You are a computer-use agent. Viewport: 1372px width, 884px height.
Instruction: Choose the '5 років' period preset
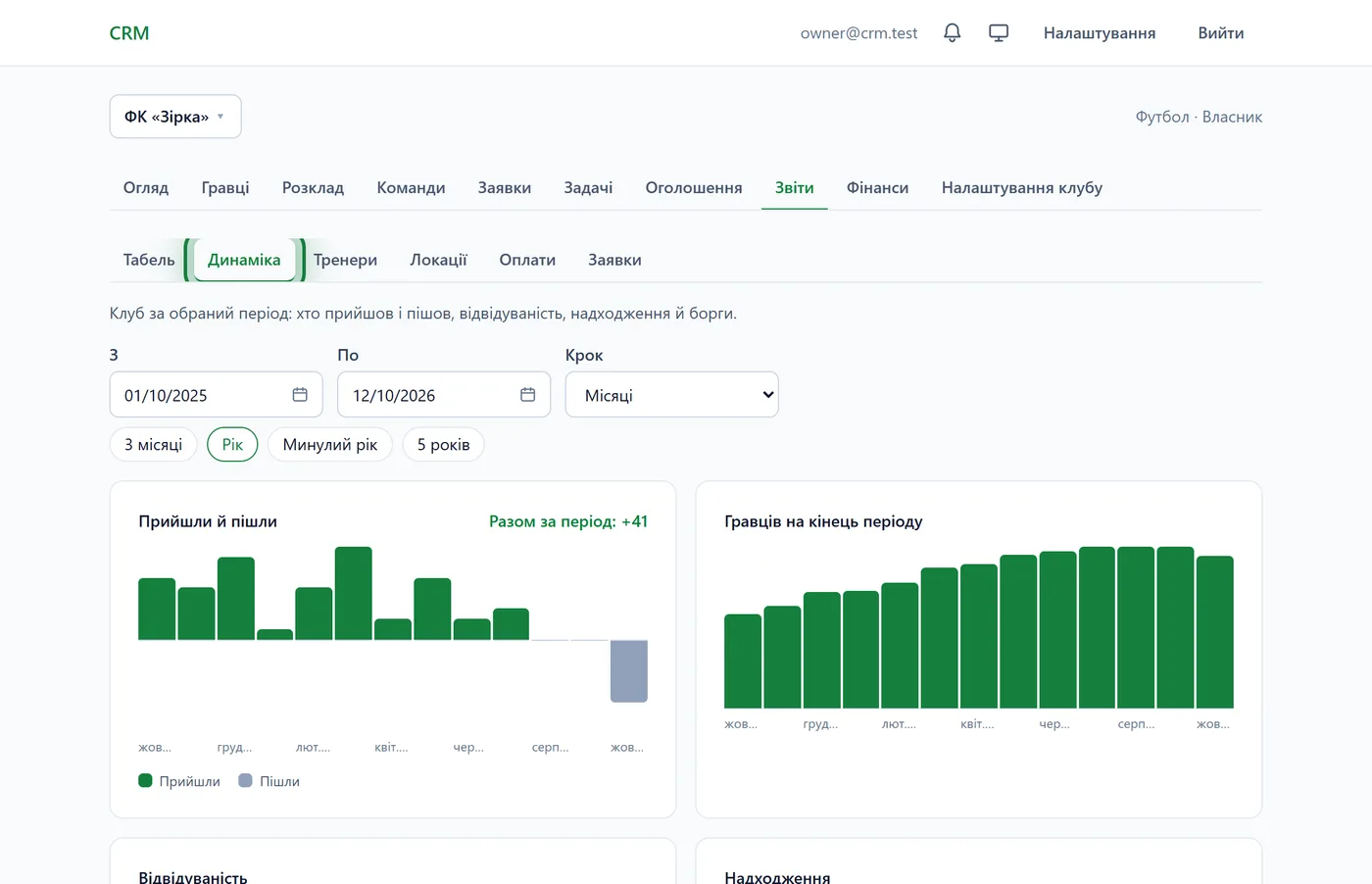tap(443, 444)
